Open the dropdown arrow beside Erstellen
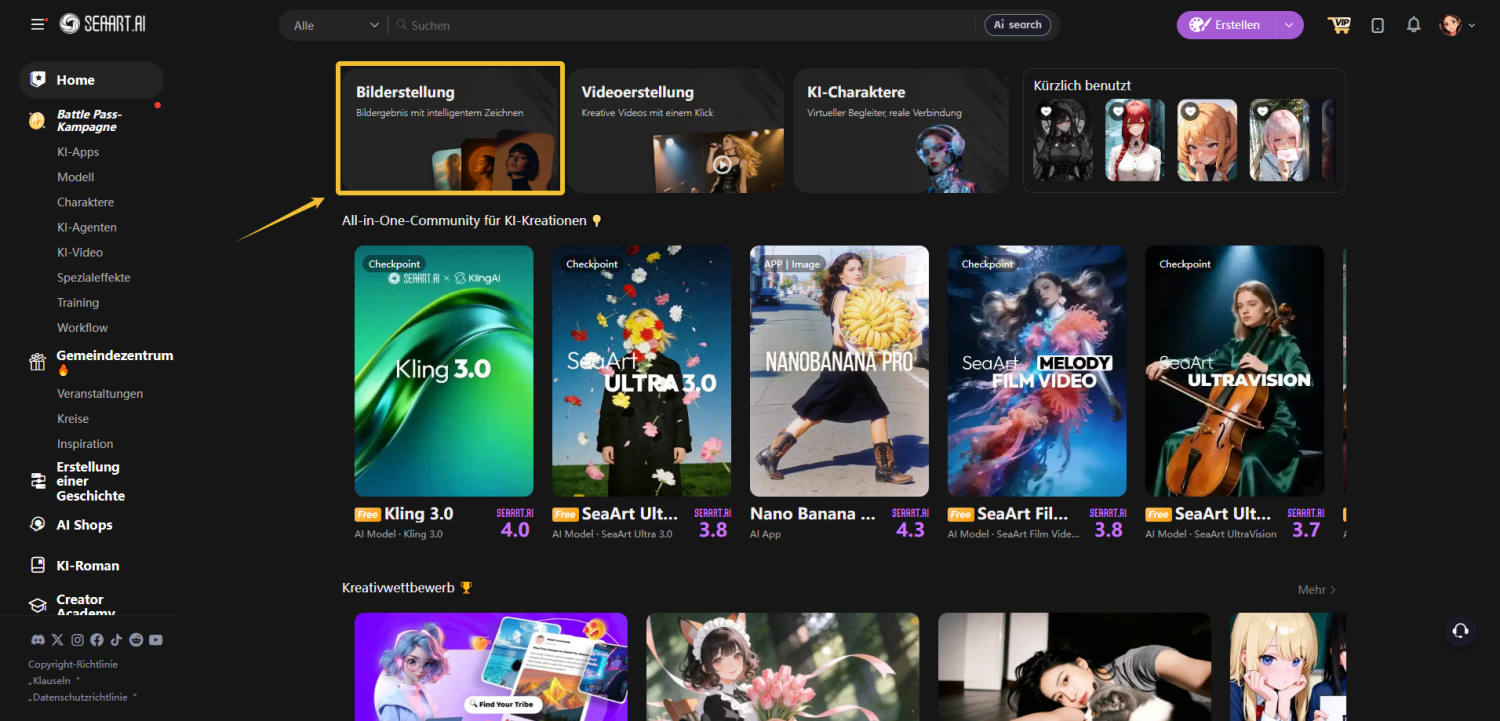 pyautogui.click(x=1289, y=25)
